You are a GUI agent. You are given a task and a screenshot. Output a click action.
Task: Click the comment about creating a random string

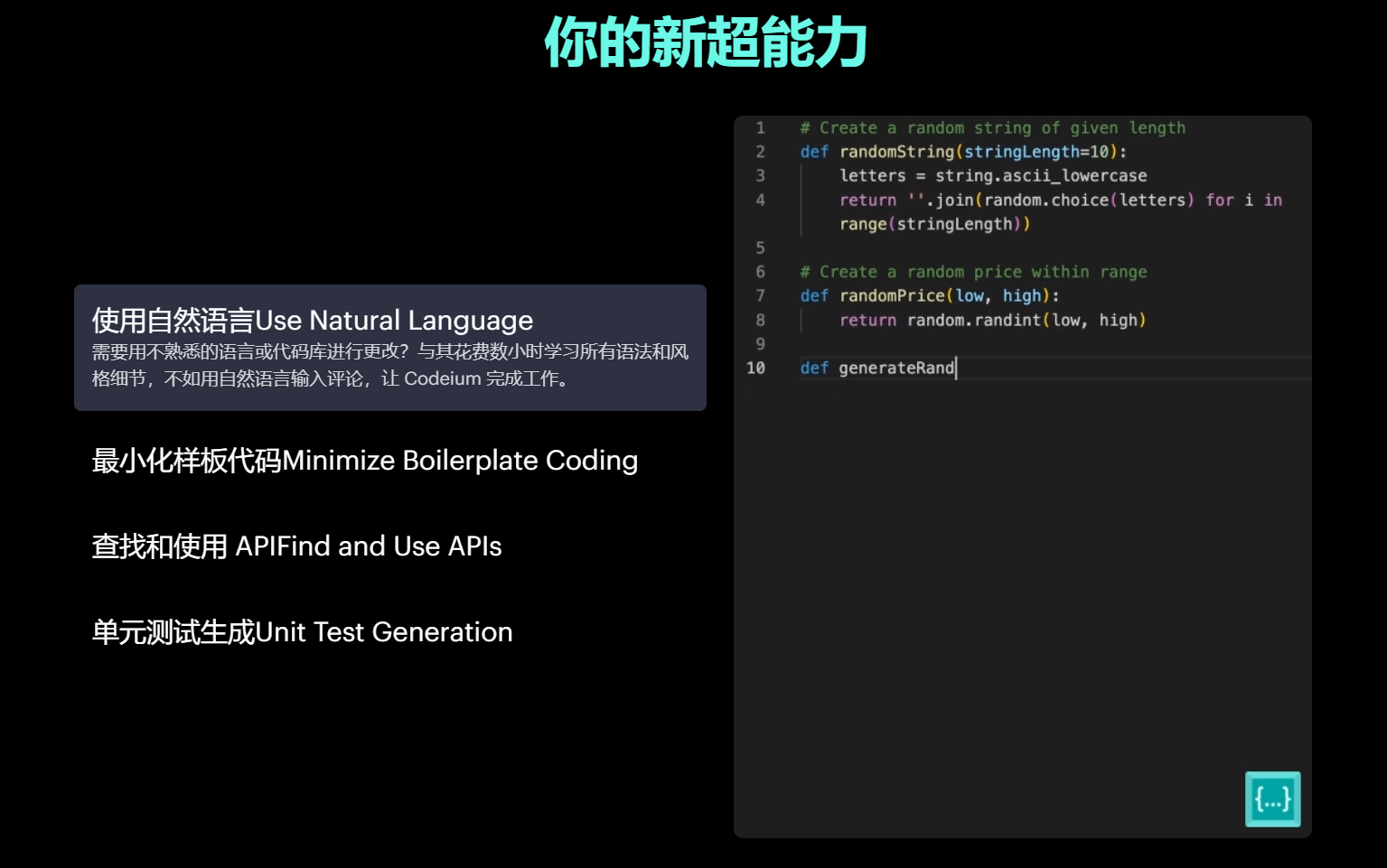click(x=991, y=127)
